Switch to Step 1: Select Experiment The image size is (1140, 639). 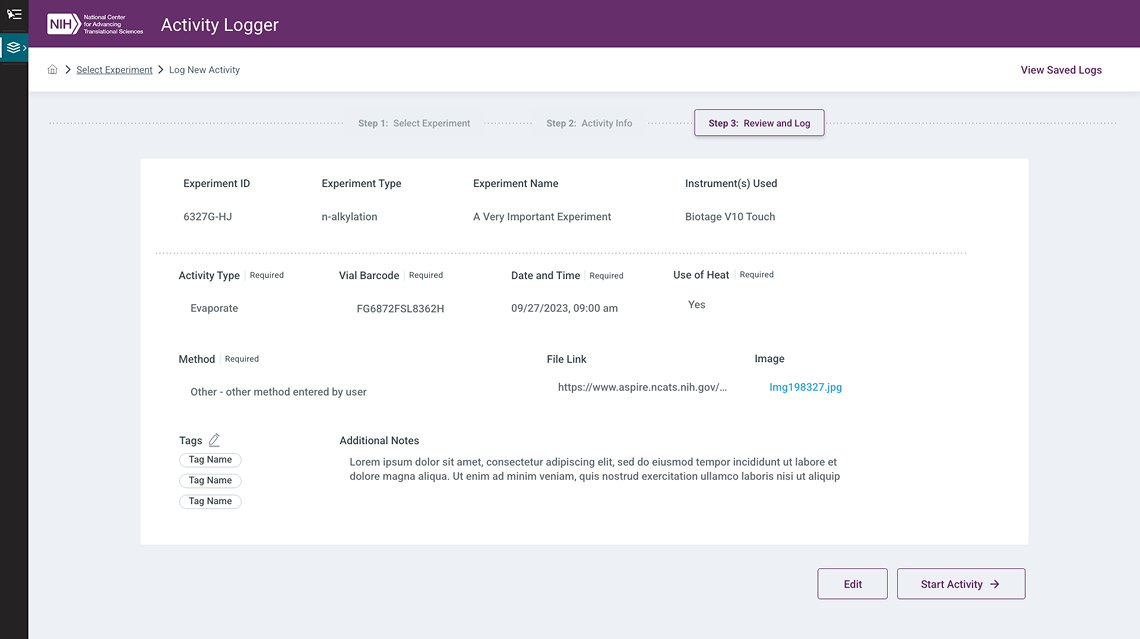414,123
